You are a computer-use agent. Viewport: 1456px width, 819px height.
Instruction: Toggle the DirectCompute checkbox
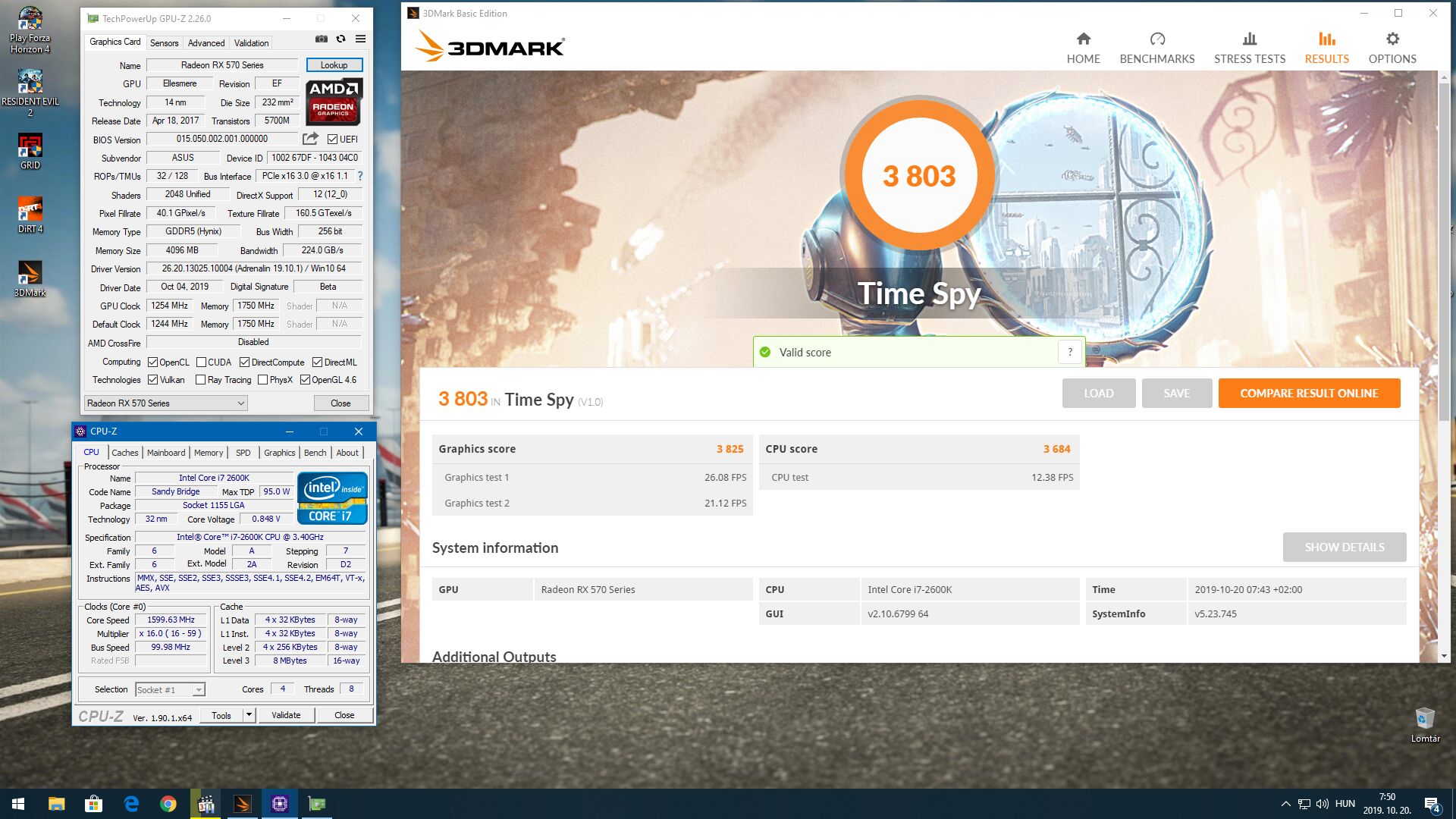[244, 362]
